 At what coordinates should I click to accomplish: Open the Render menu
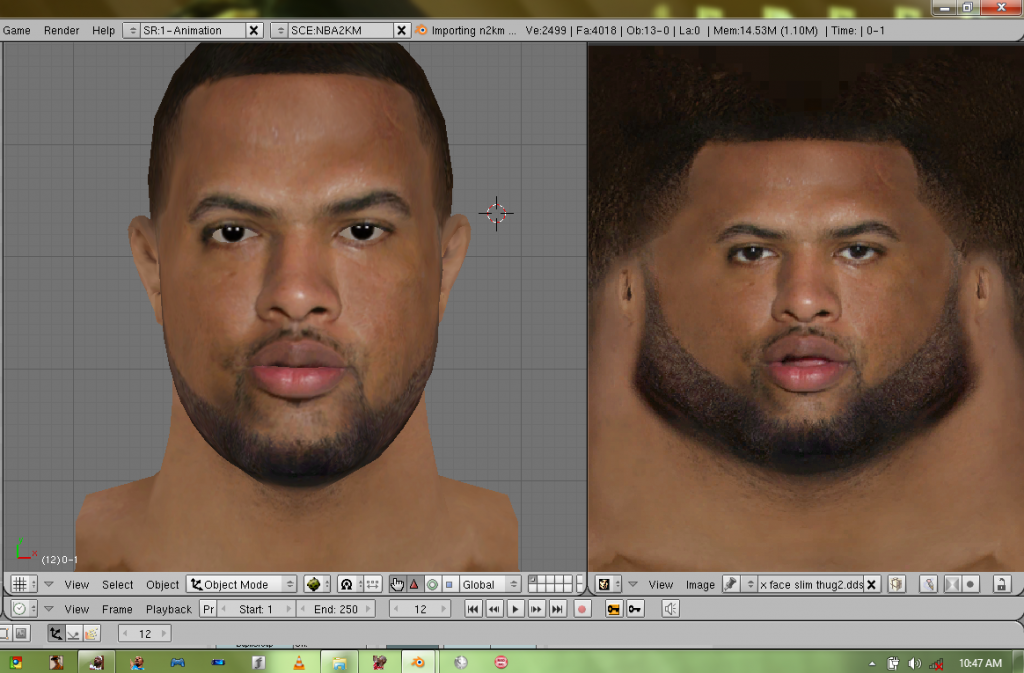pos(61,30)
